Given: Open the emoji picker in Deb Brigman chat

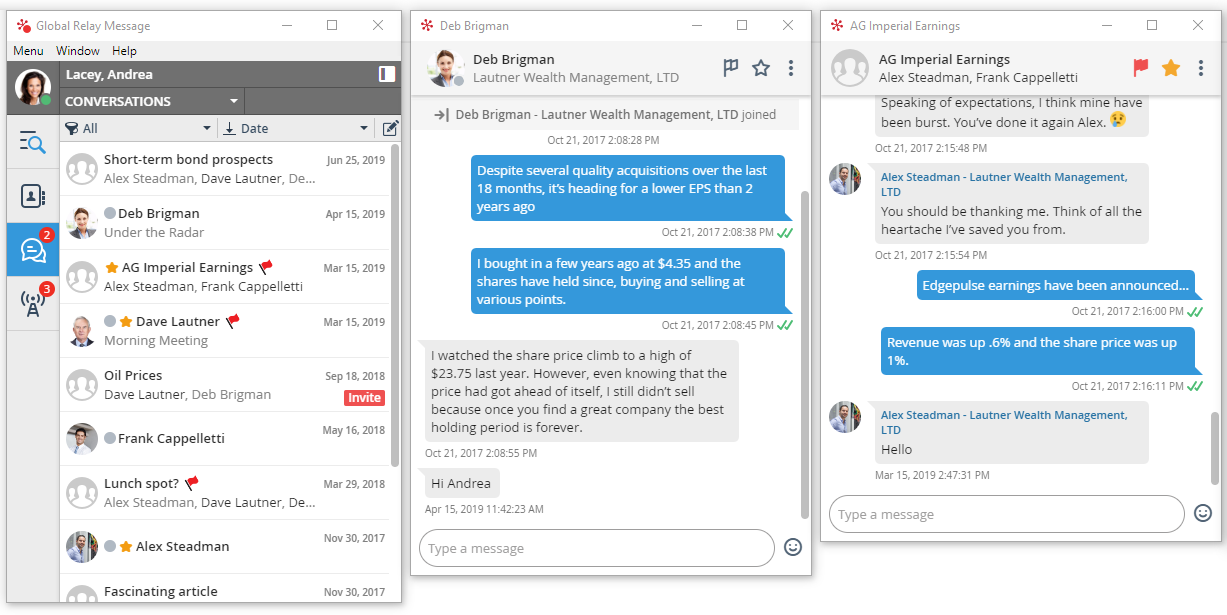Looking at the screenshot, I should (x=793, y=548).
